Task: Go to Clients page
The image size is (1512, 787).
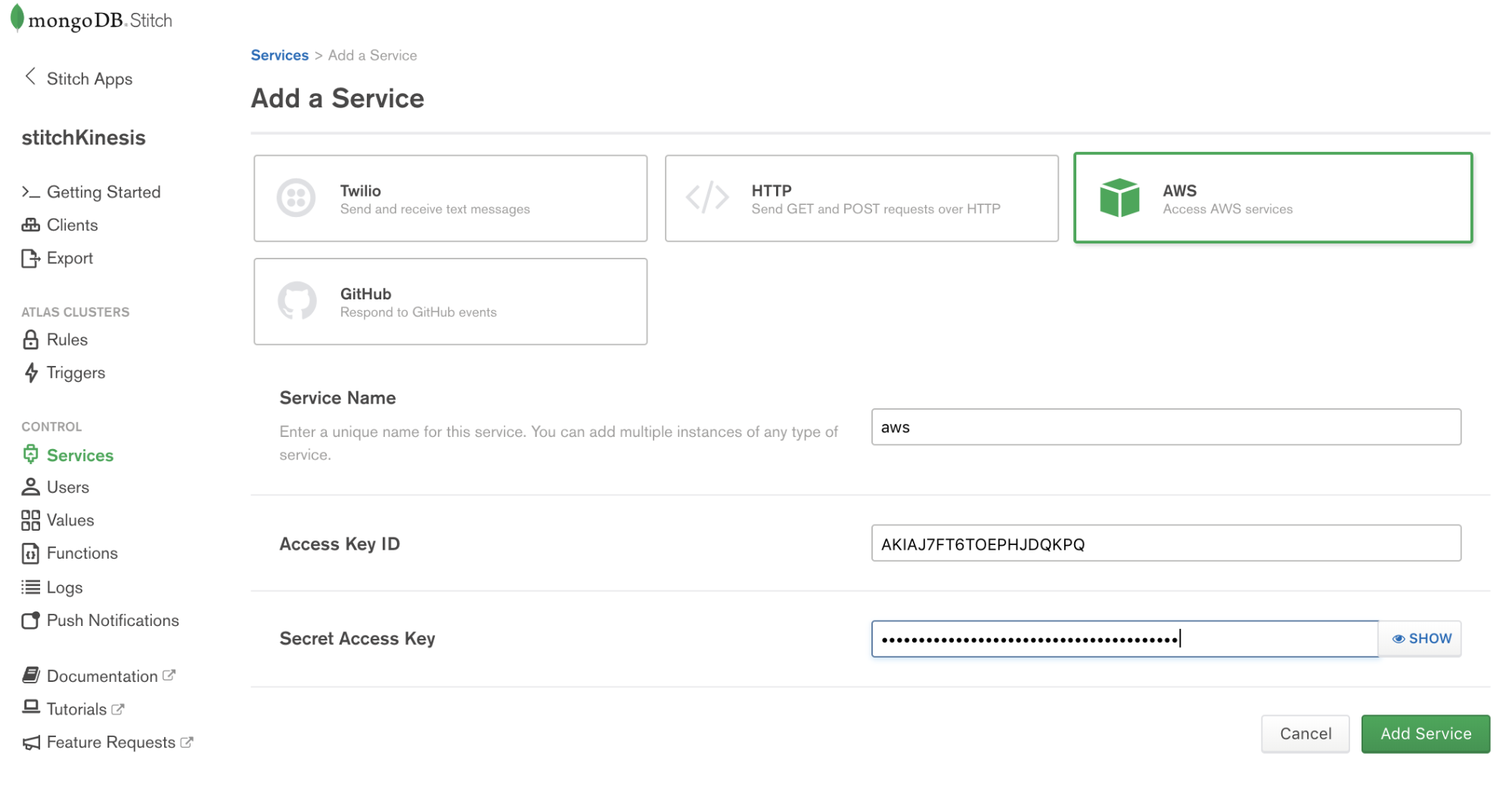Action: pyautogui.click(x=72, y=225)
